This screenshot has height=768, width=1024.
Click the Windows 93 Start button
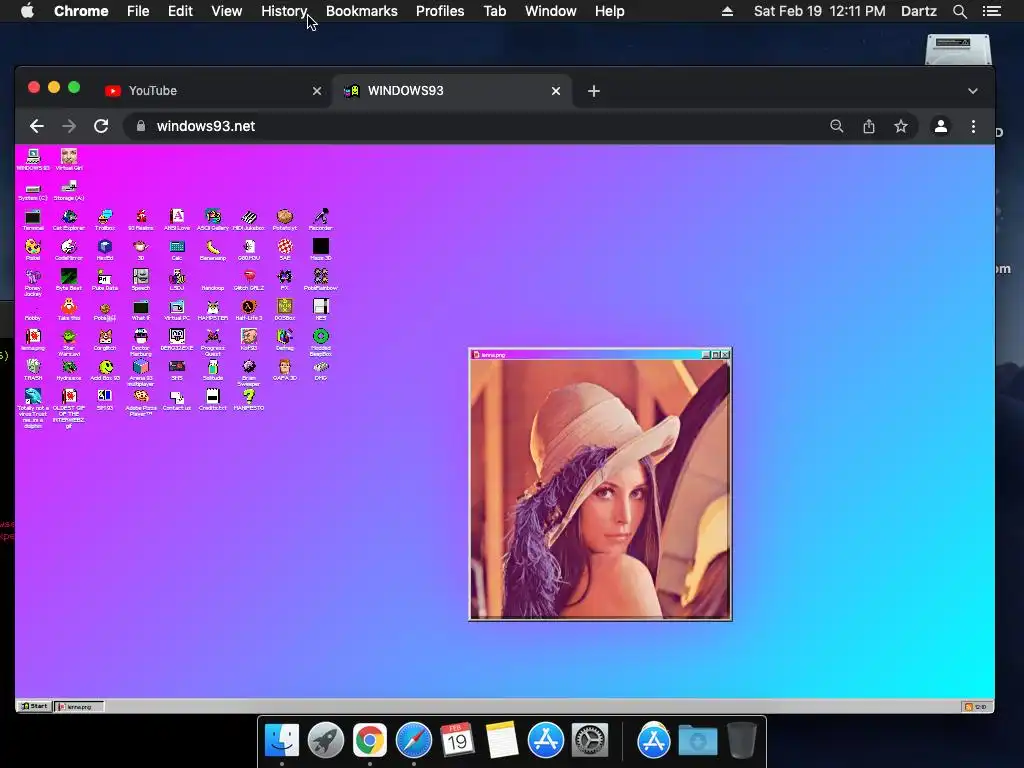33,706
